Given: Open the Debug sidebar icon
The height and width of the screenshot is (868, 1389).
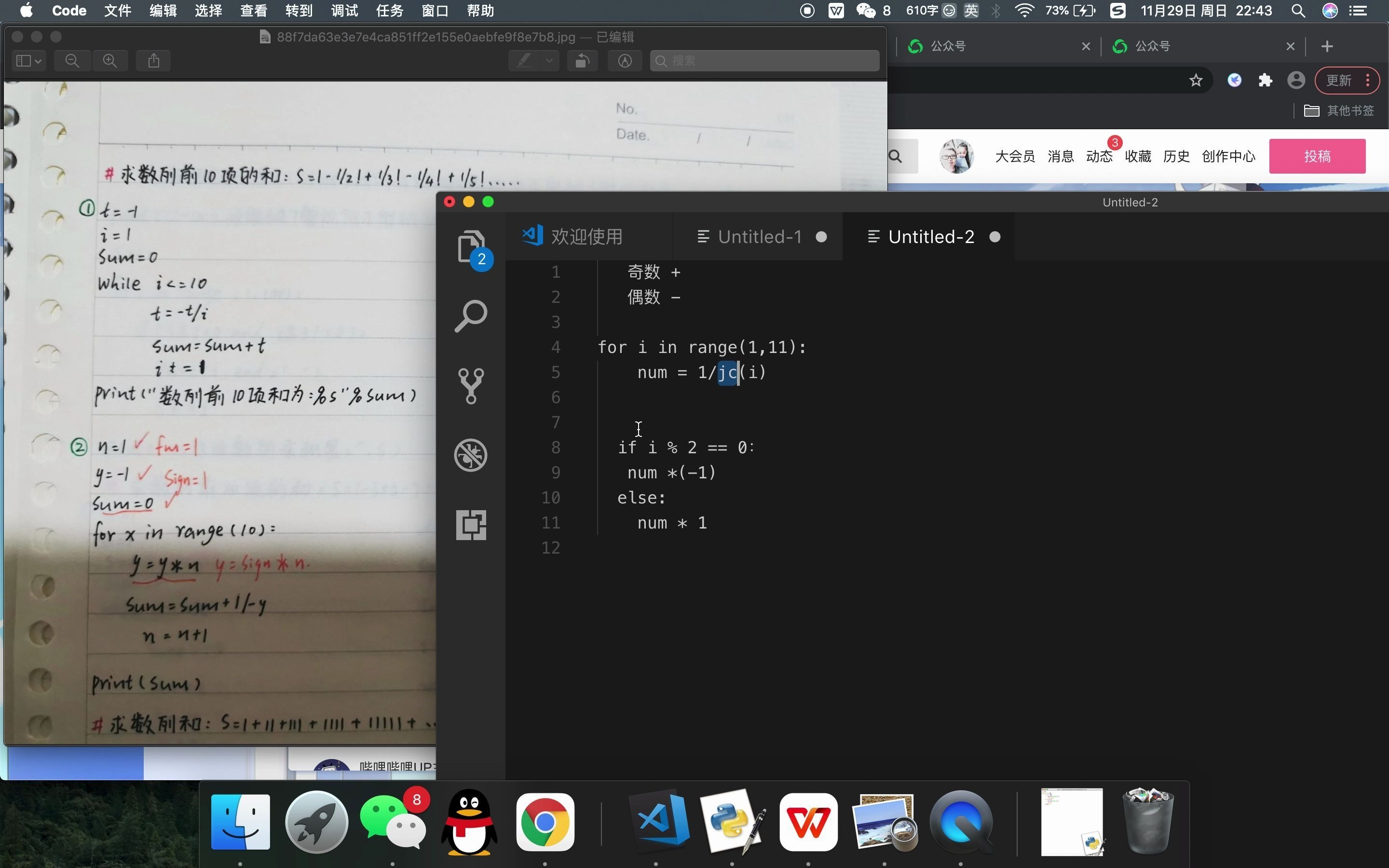Looking at the screenshot, I should point(471,455).
